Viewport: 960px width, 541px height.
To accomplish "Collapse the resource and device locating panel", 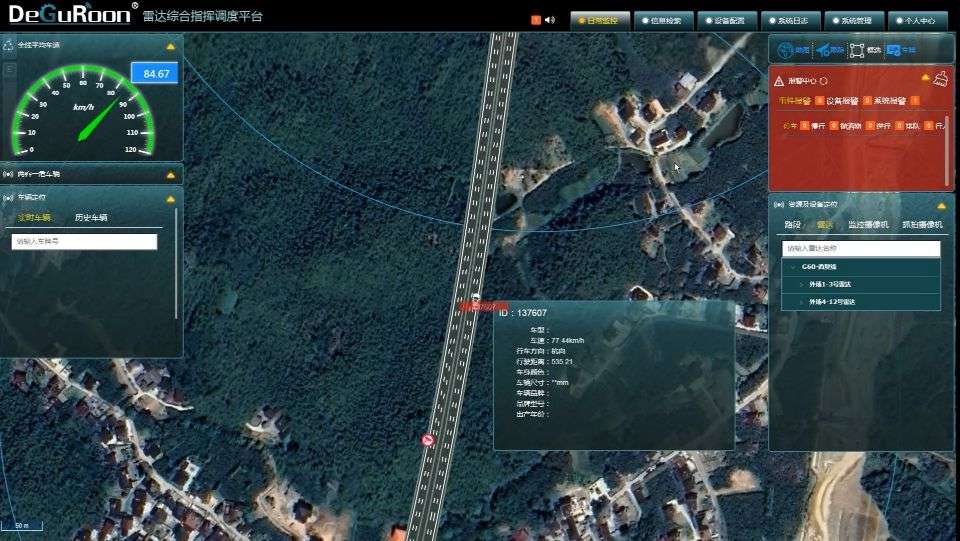I will (941, 206).
